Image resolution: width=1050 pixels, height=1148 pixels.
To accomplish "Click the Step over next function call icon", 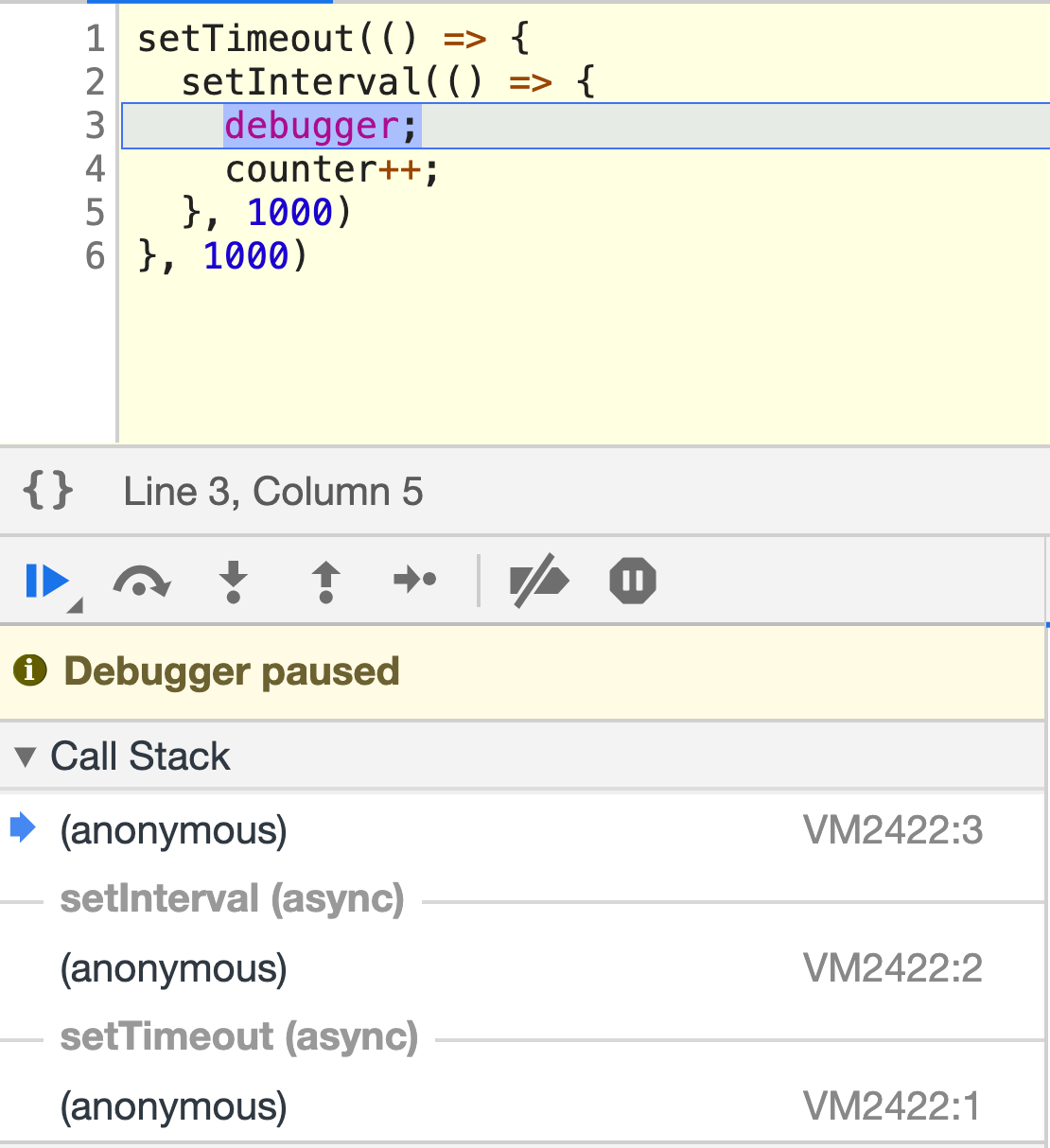I will coord(142,581).
